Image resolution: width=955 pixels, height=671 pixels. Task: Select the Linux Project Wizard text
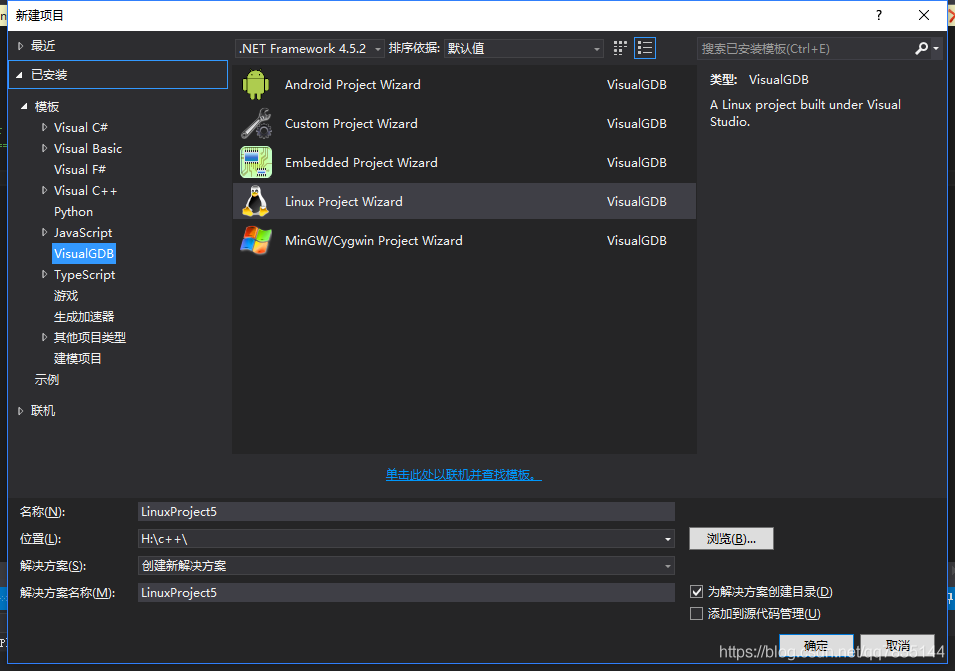coord(344,202)
